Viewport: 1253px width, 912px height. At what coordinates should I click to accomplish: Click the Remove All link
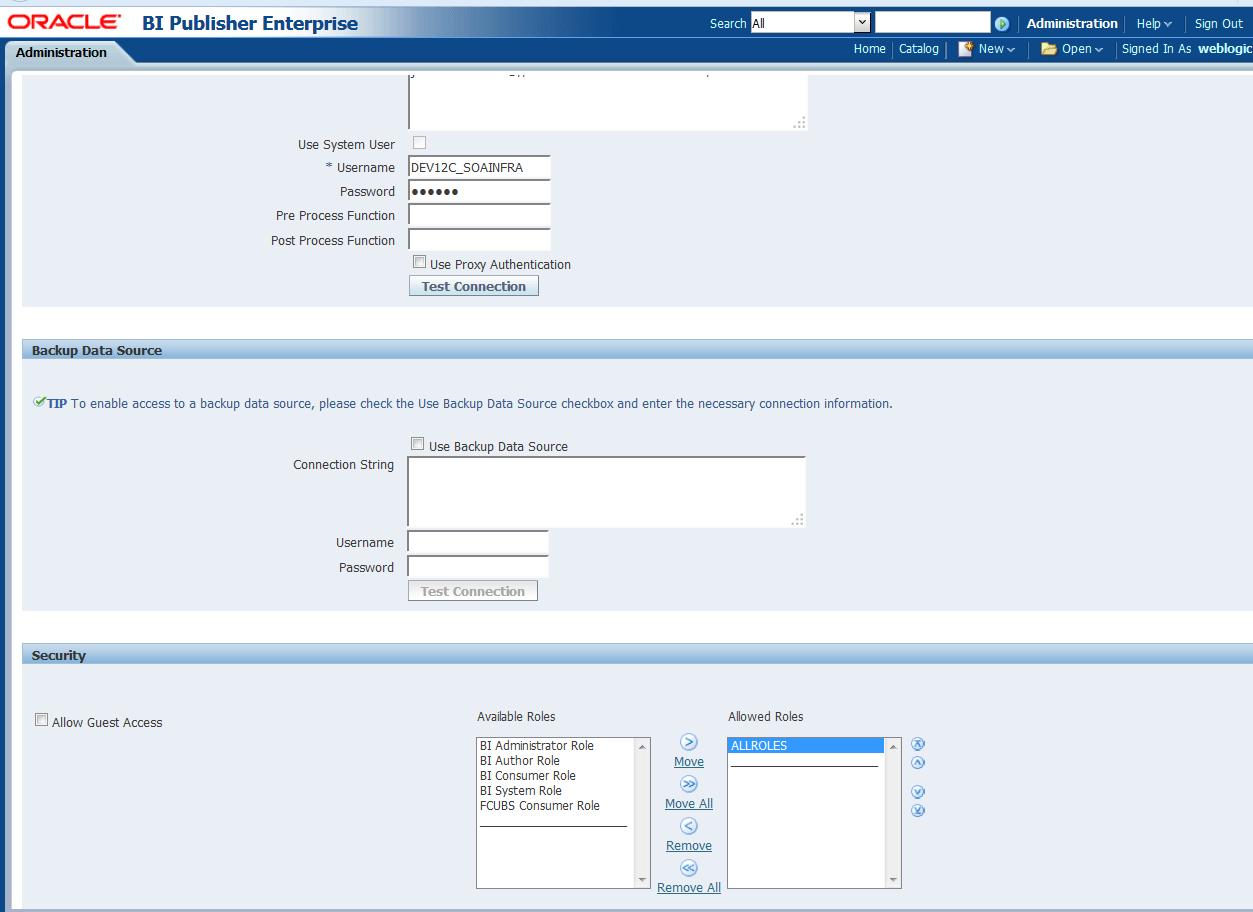pos(689,888)
